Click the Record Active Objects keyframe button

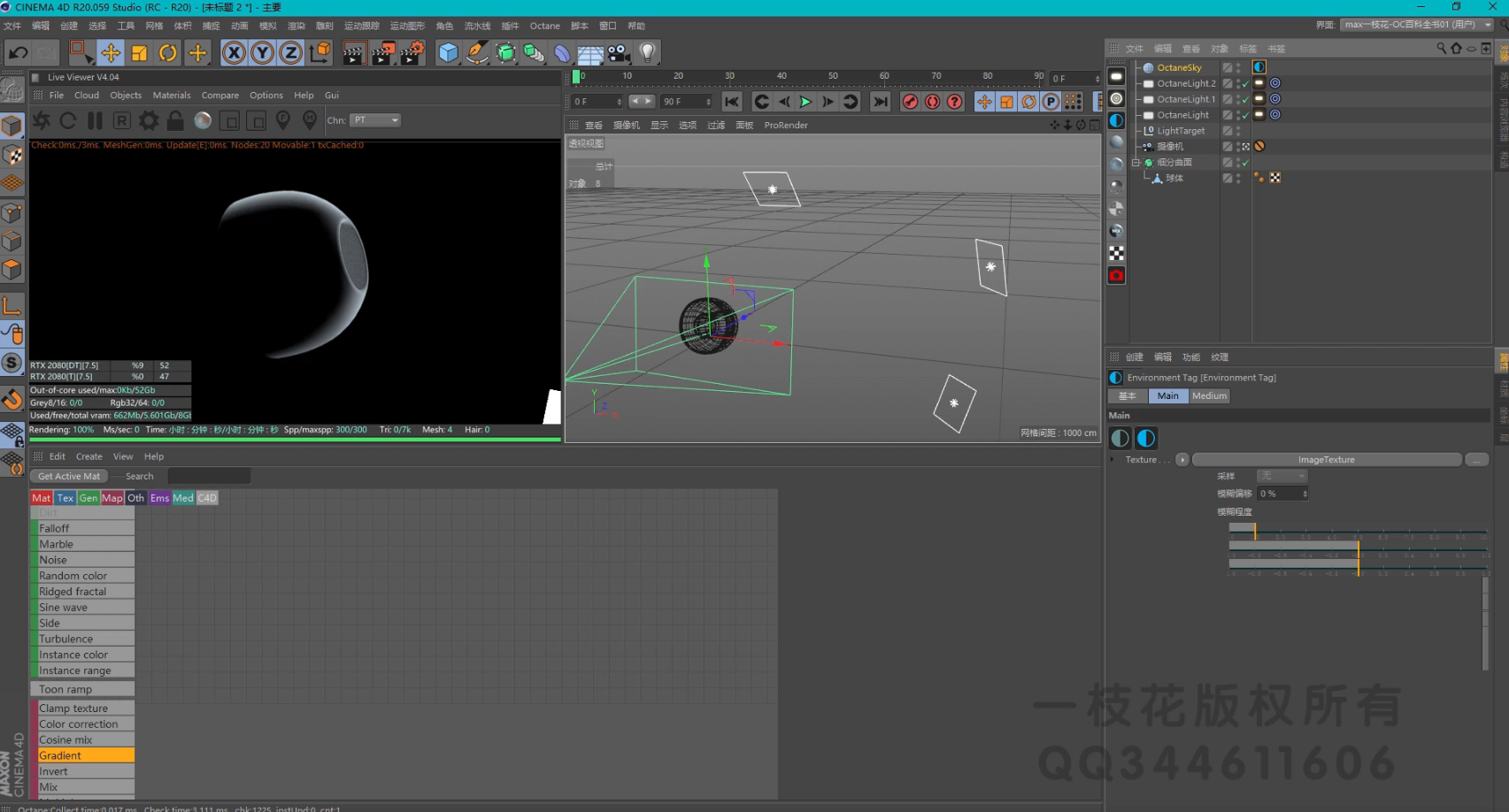[910, 102]
